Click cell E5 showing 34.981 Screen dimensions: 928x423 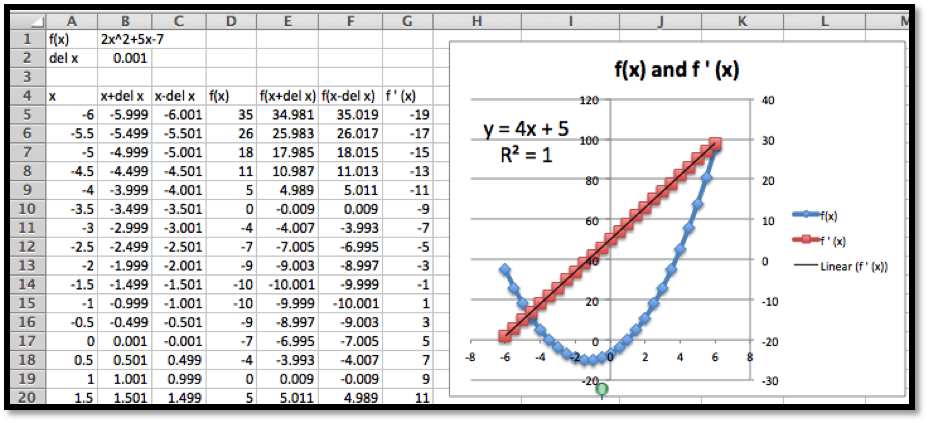click(287, 115)
